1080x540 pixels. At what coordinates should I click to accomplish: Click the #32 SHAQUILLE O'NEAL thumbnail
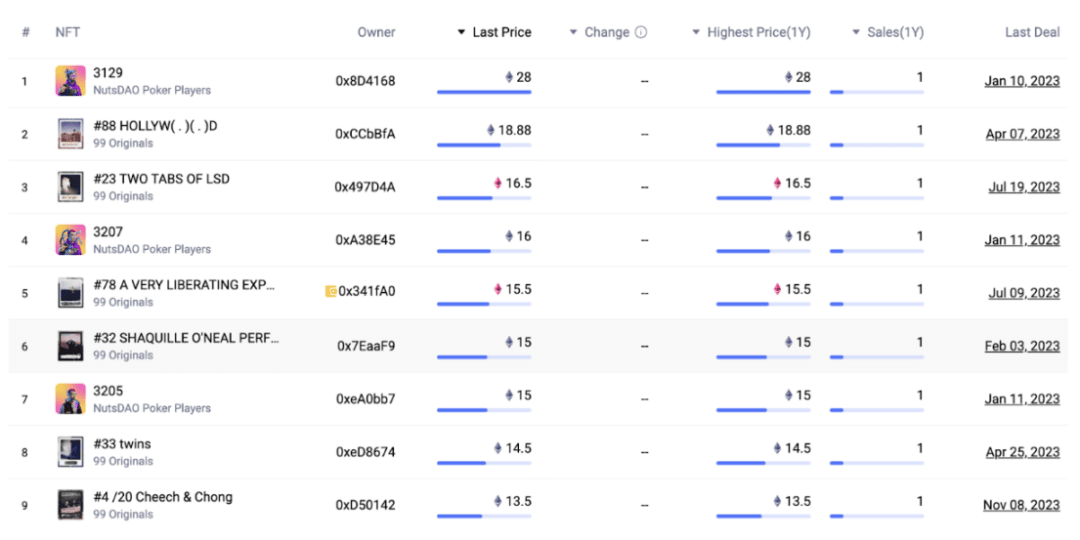click(x=70, y=346)
